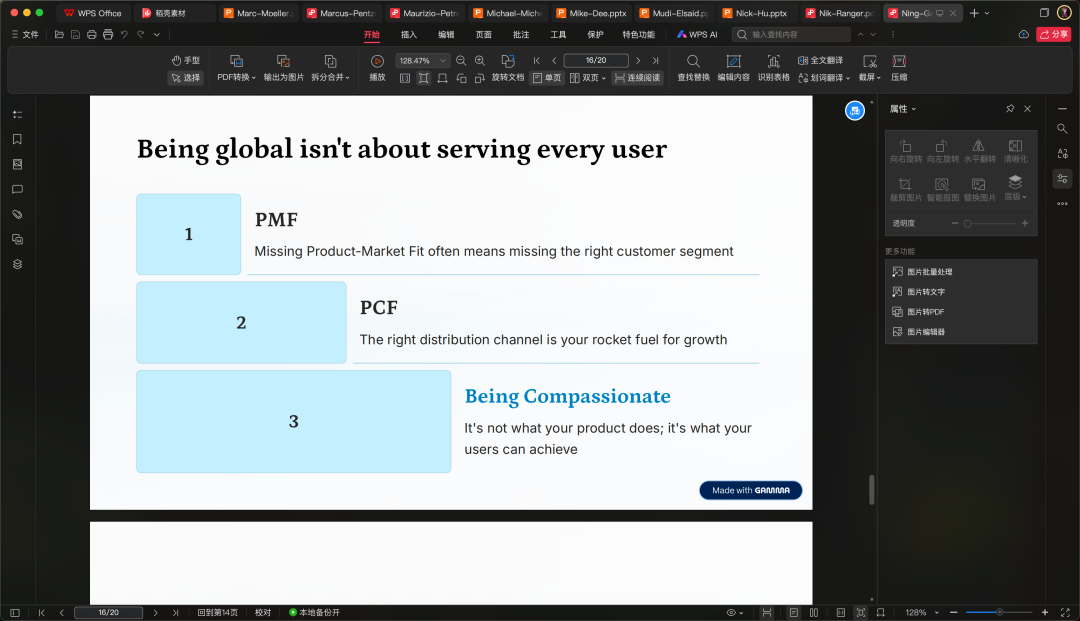
Task: Open eye-protection mode dropdown in status bar
Action: pyautogui.click(x=735, y=612)
